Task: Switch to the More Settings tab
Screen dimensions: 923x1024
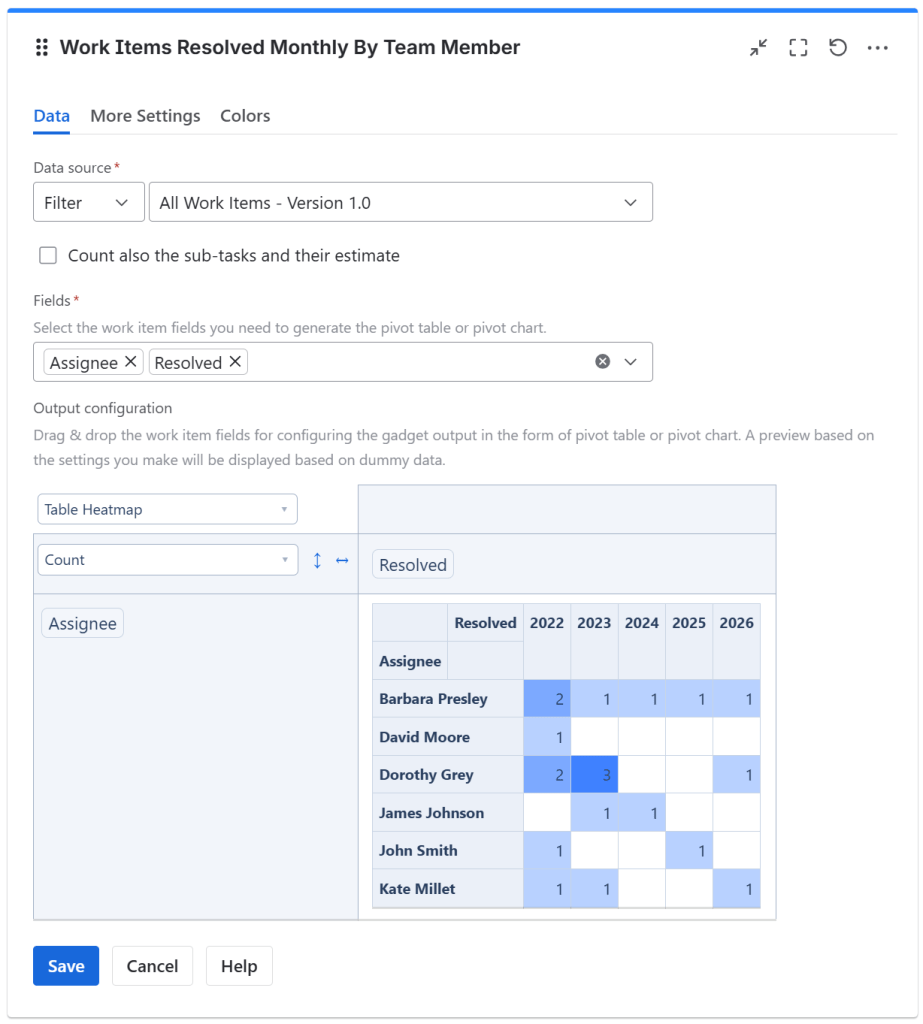Action: [x=145, y=116]
